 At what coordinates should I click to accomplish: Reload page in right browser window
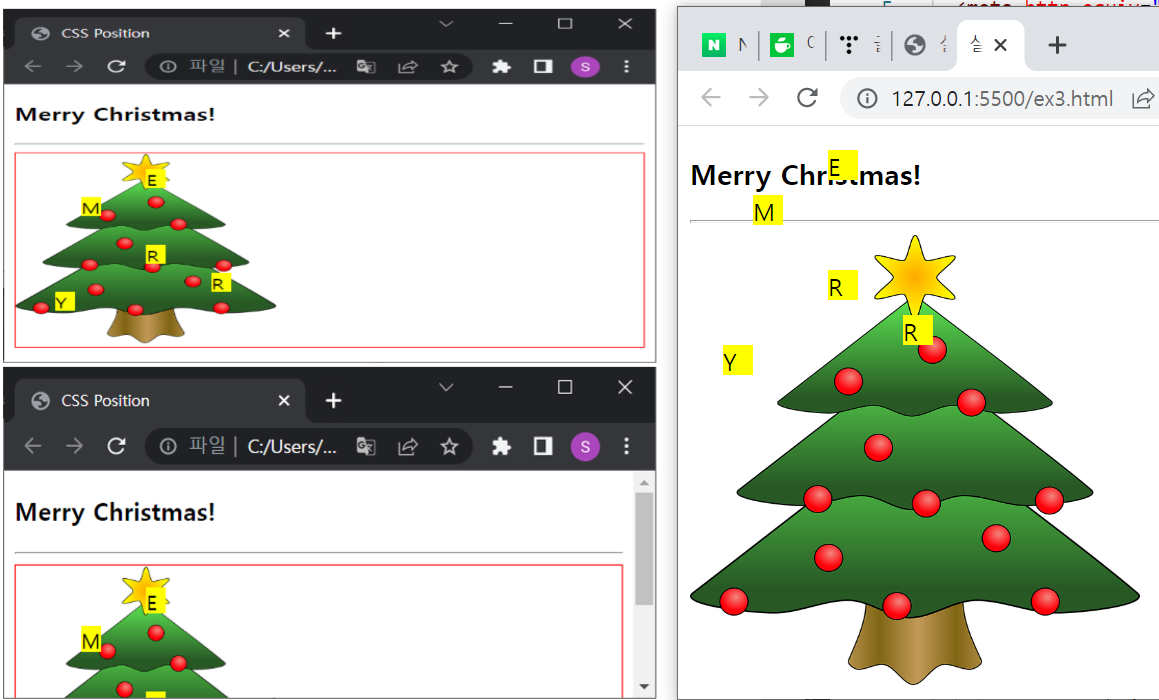coord(807,98)
